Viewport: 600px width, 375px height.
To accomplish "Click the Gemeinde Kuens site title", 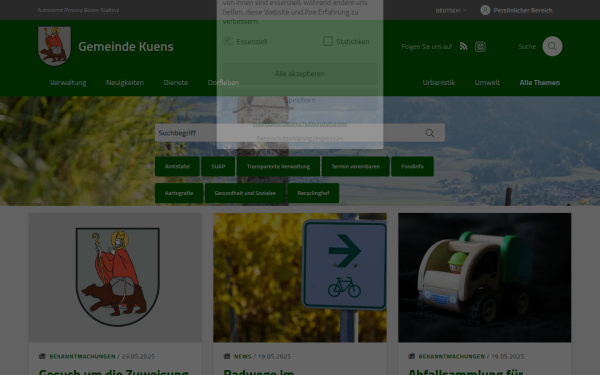I will point(126,46).
